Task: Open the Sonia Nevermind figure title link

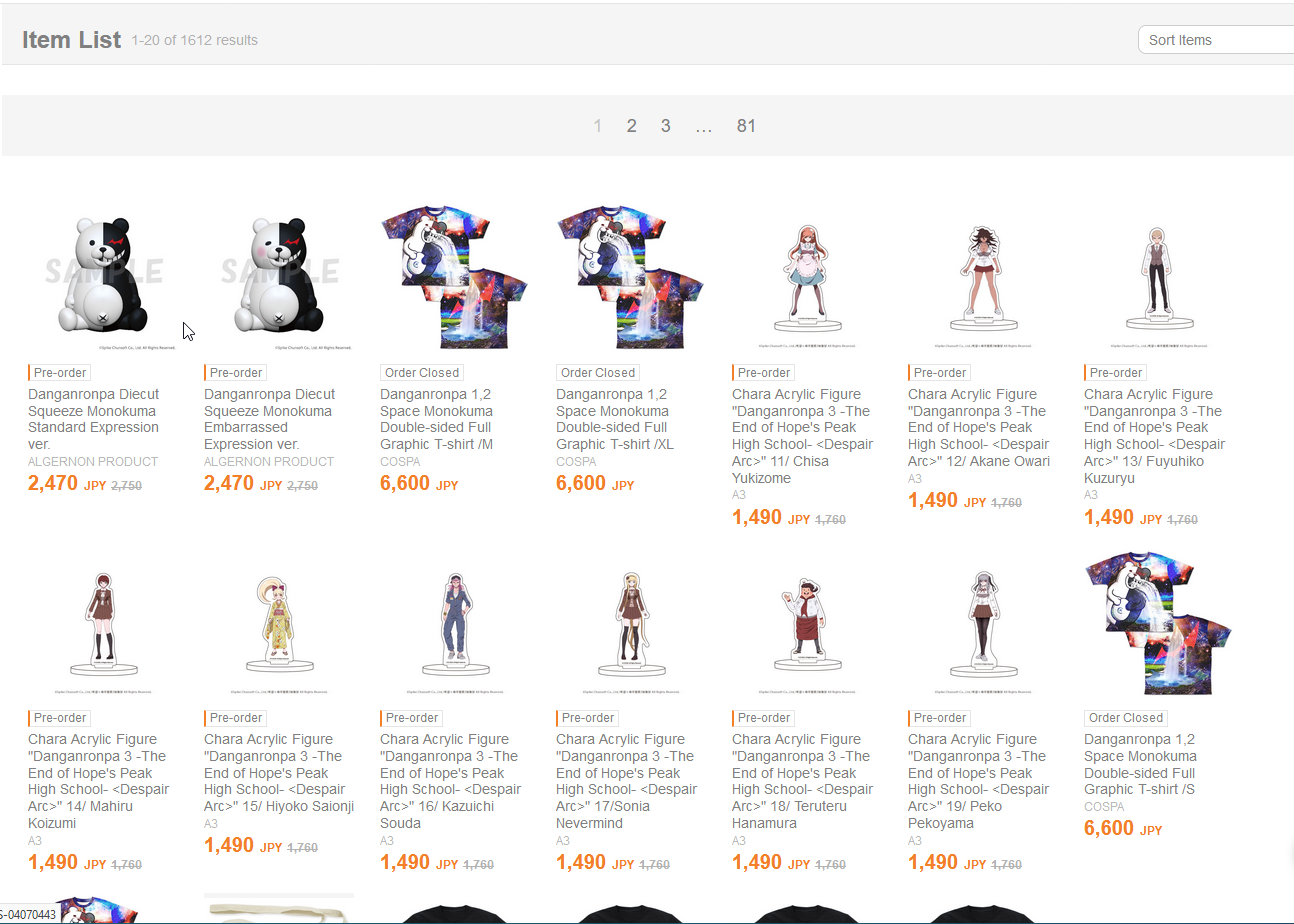Action: [626, 780]
